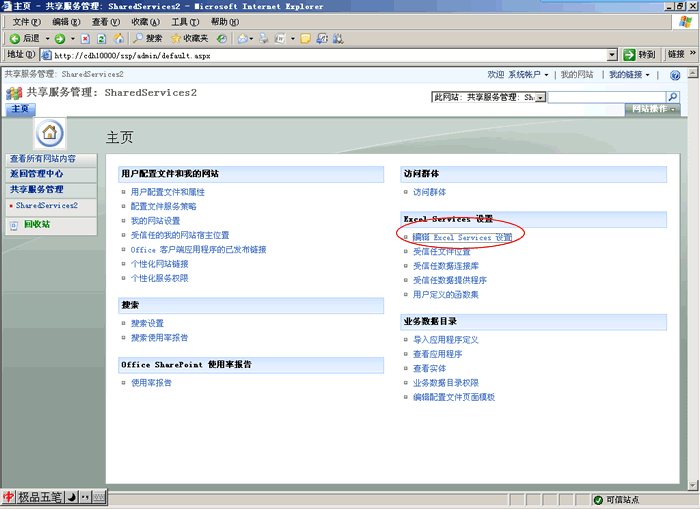Click the 查看所有网站内容 sidebar link
700x509 pixels.
coord(43,159)
